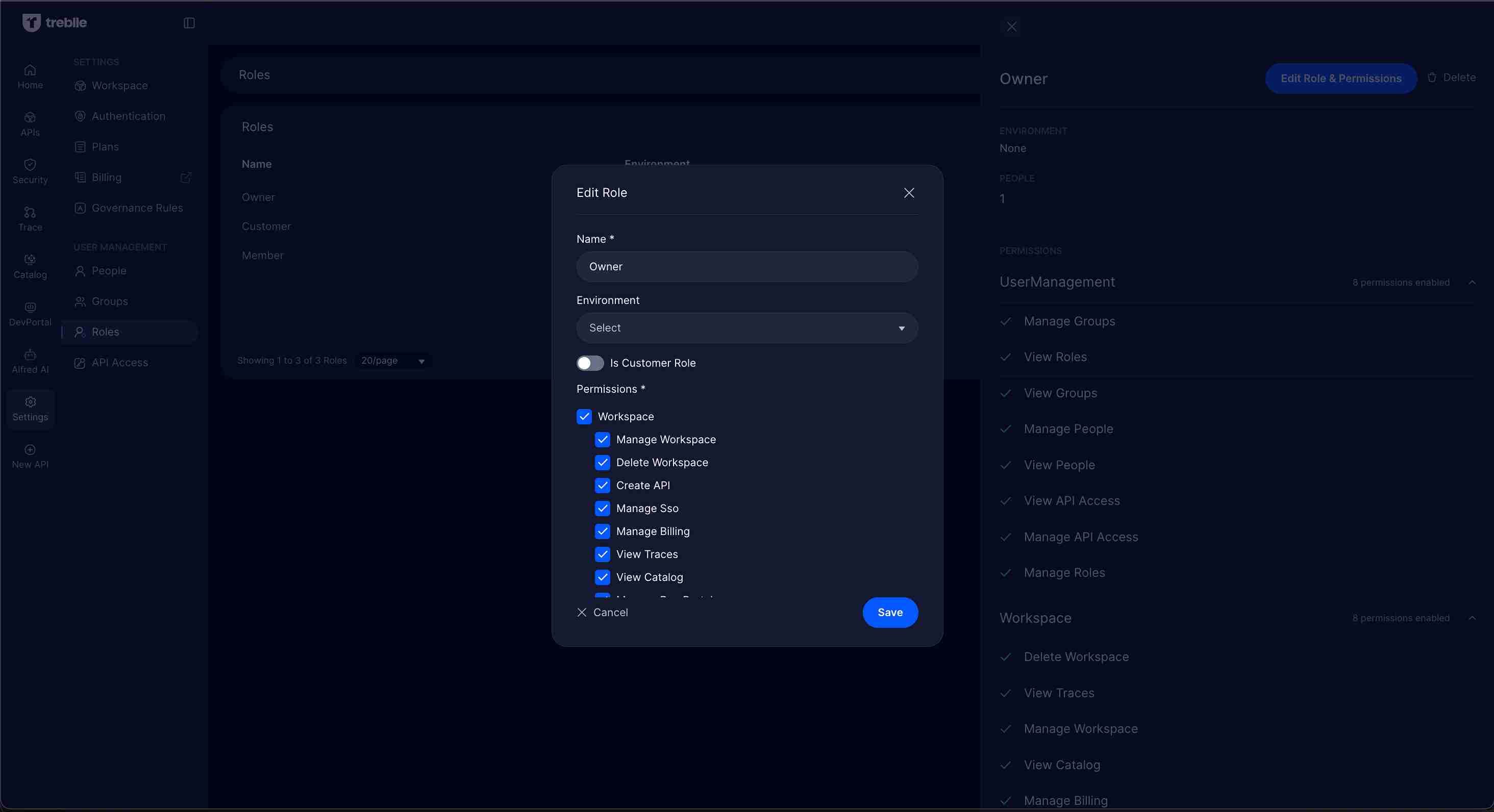The width and height of the screenshot is (1494, 812).
Task: Open the Alfred AI assistant
Action: [x=30, y=361]
